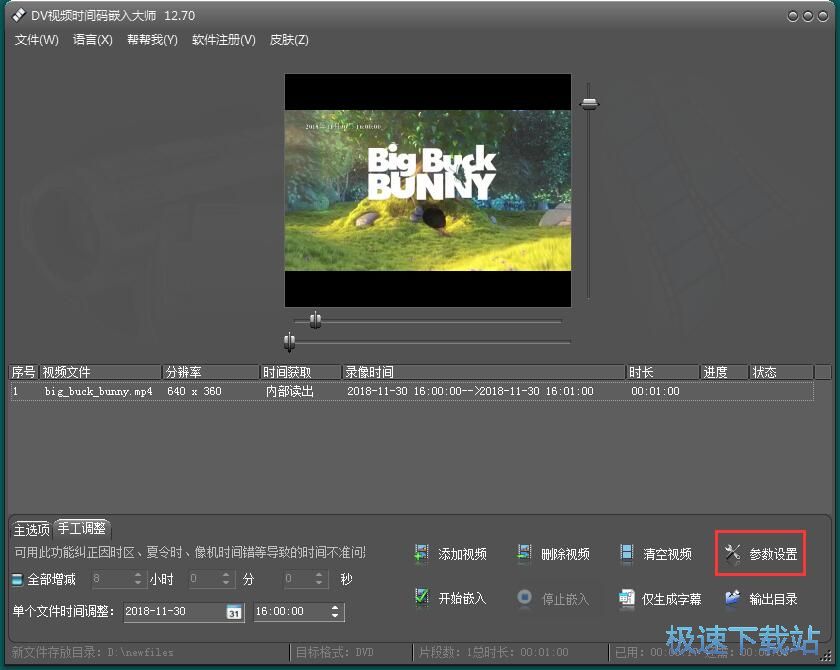Viewport: 840px width, 670px height.
Task: Click the 分辨率 column header
Action: click(211, 372)
